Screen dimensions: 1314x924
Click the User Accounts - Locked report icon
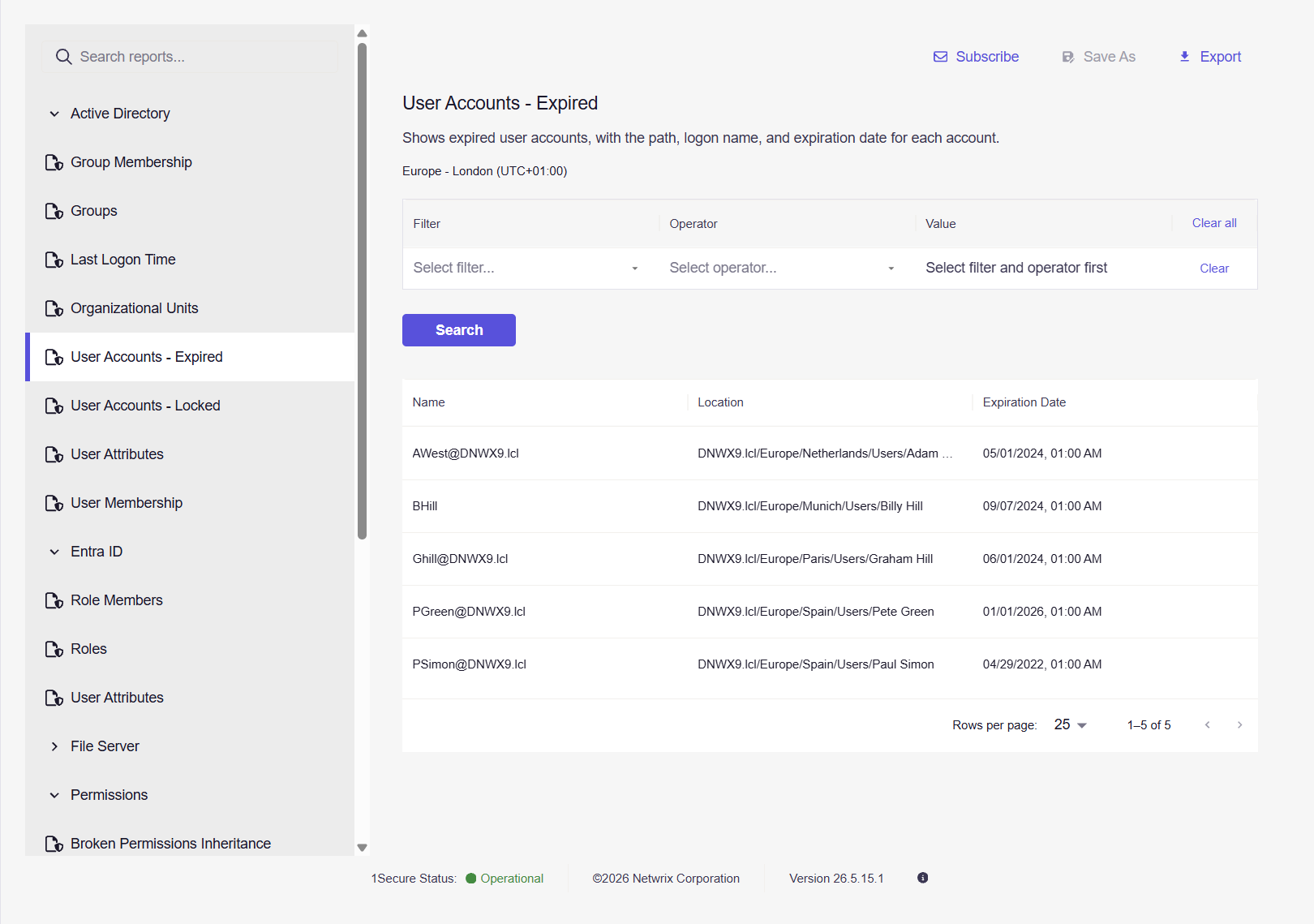coord(54,406)
